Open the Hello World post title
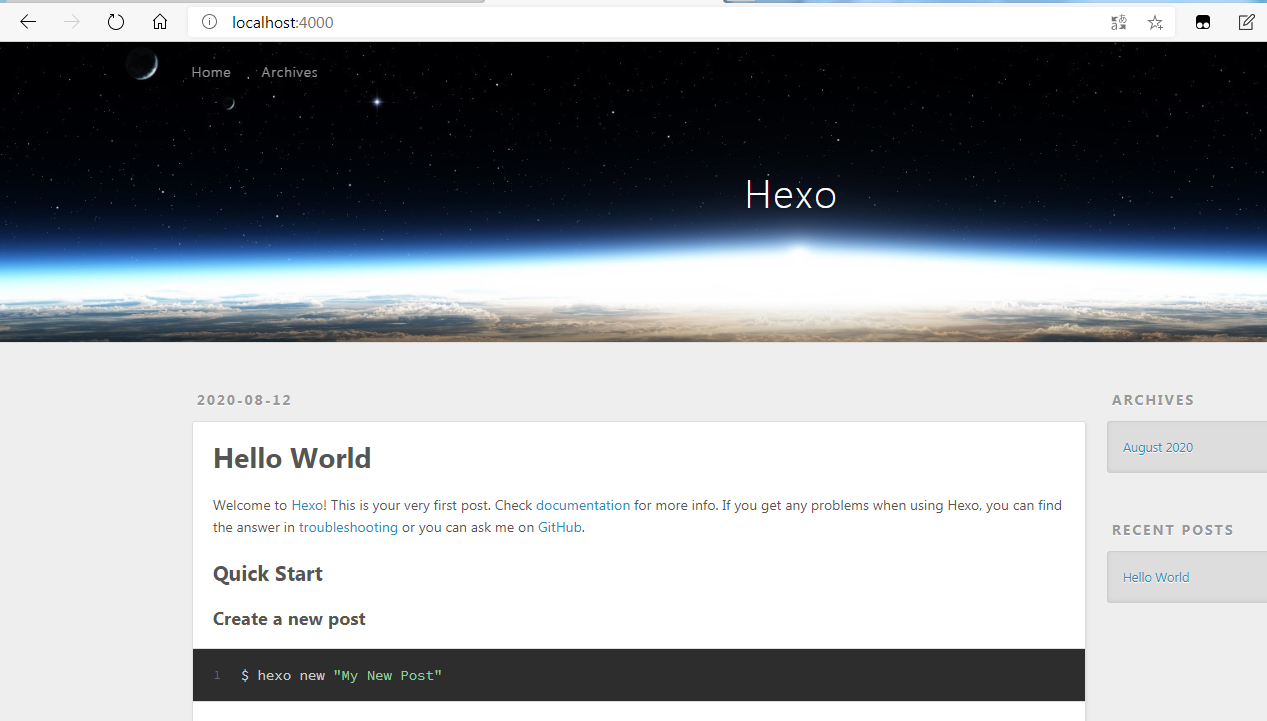This screenshot has height=721, width=1267. pyautogui.click(x=292, y=458)
